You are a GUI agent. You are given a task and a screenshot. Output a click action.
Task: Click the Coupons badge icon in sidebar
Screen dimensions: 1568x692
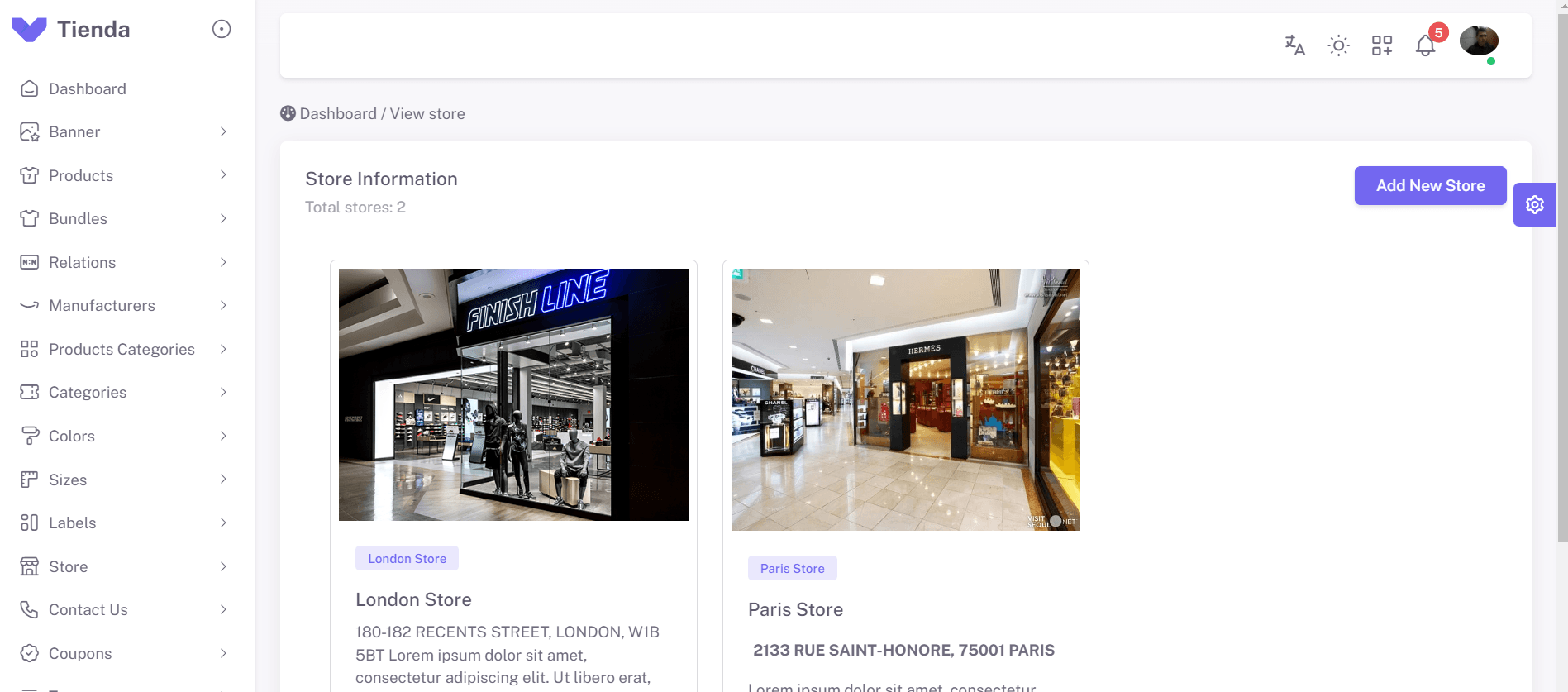pyautogui.click(x=30, y=653)
